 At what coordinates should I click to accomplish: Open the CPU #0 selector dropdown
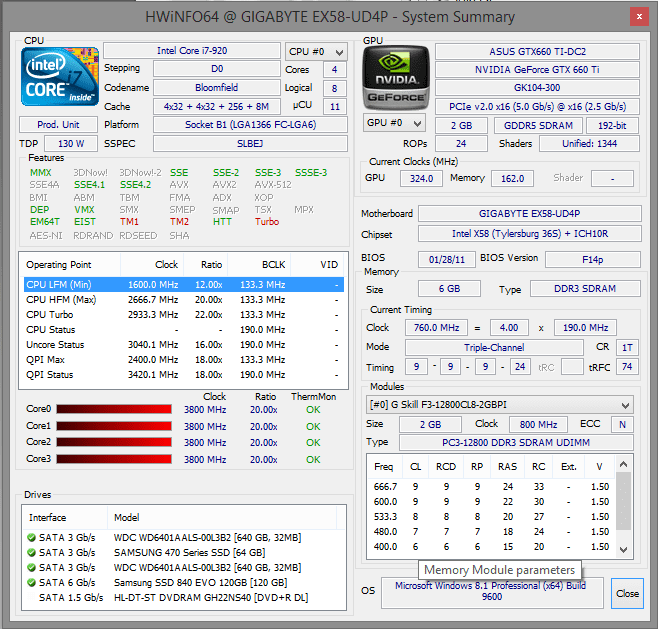point(316,52)
